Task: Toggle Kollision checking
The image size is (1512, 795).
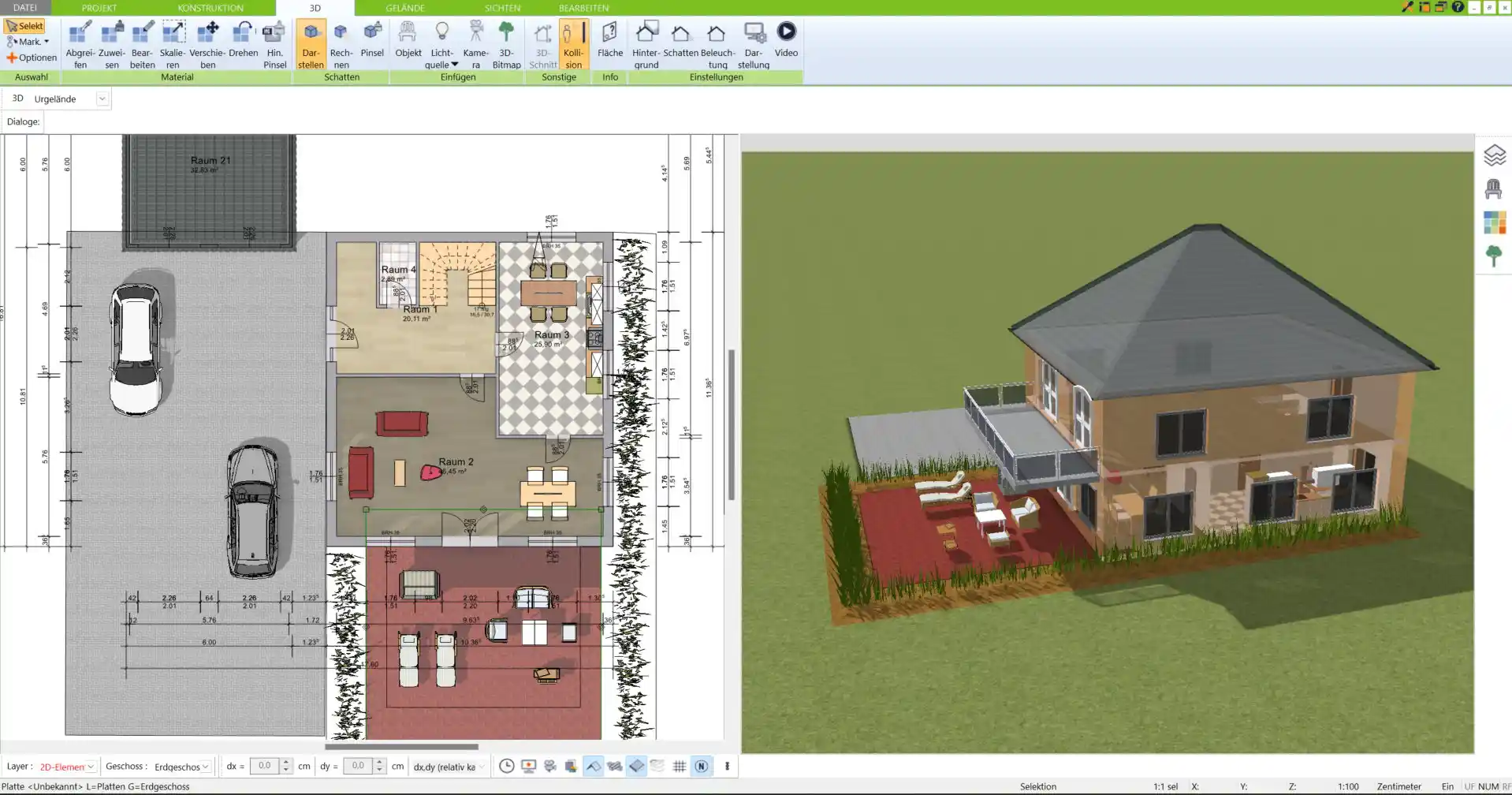Action: (573, 45)
